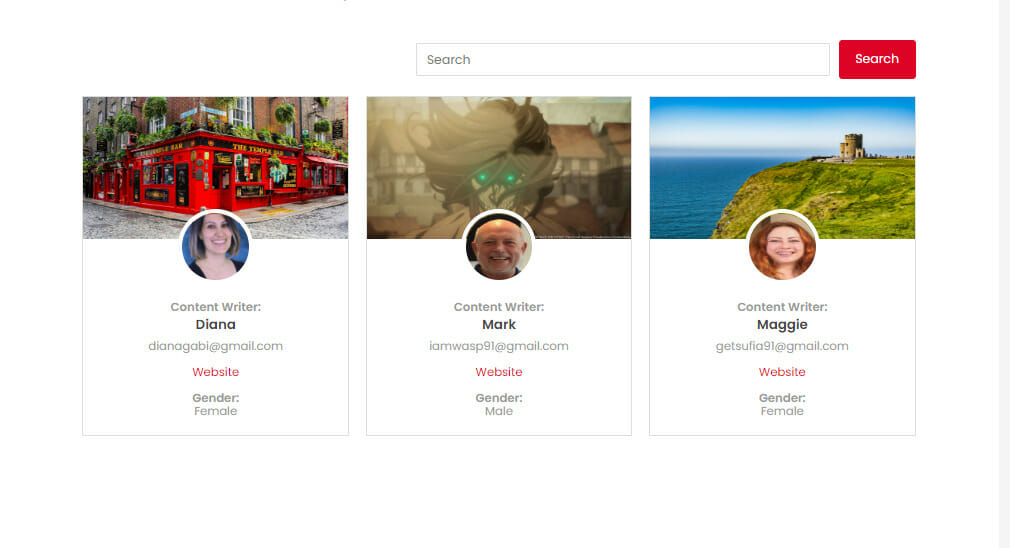Viewport: 1010px width, 548px height.
Task: Click the red Search button
Action: (877, 59)
